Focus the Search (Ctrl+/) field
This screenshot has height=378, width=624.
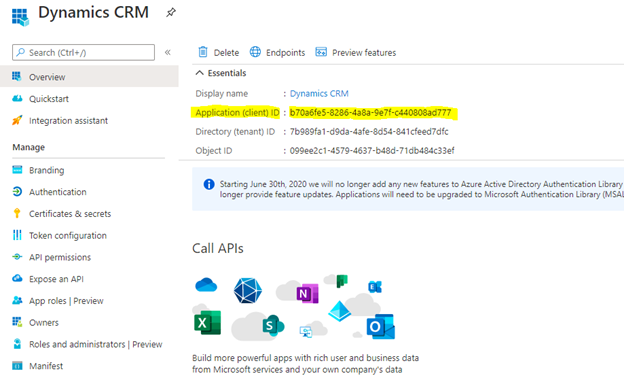(84, 53)
